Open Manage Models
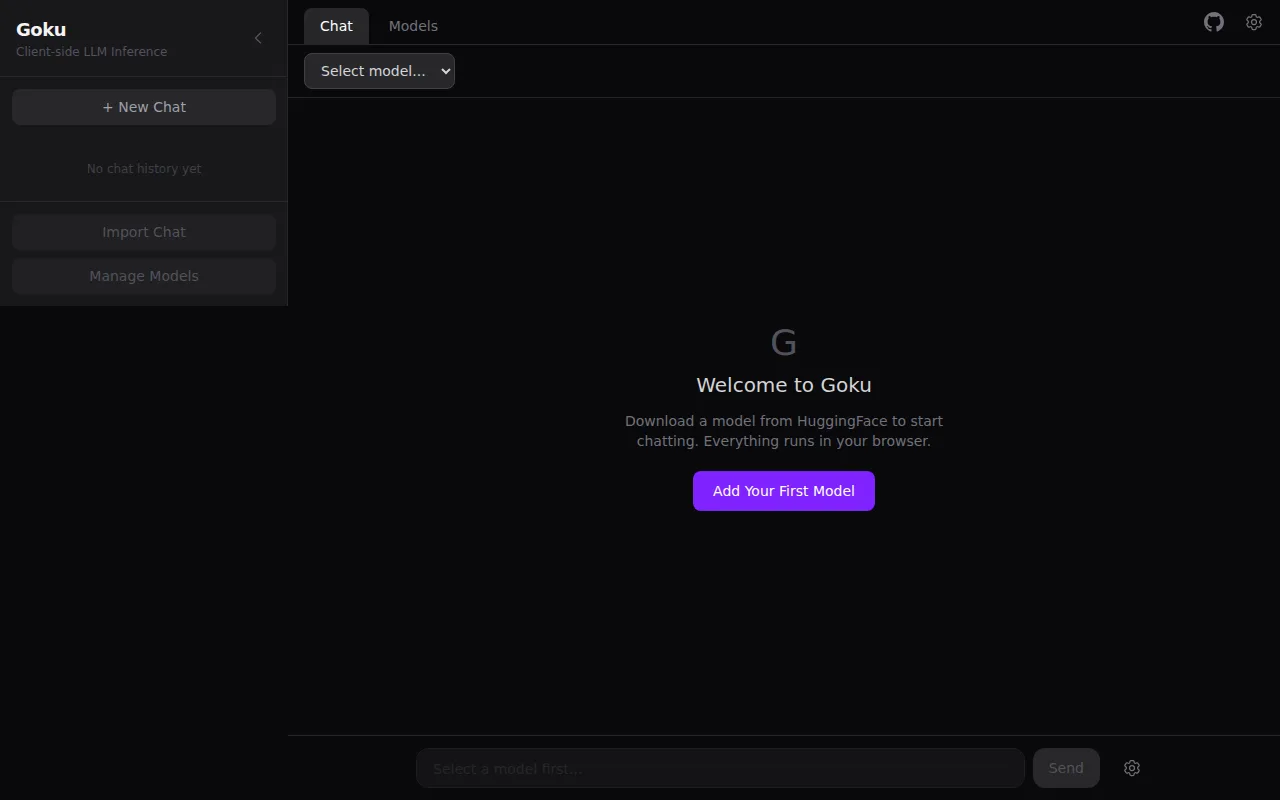 (x=144, y=276)
